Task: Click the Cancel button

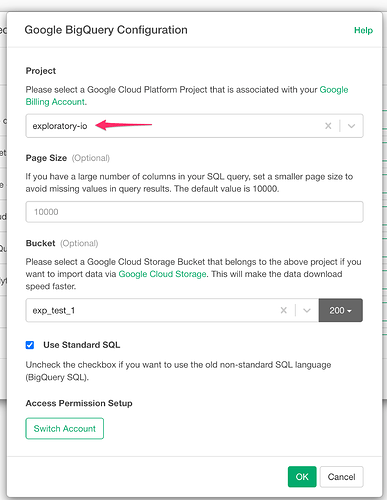Action: pos(341,477)
